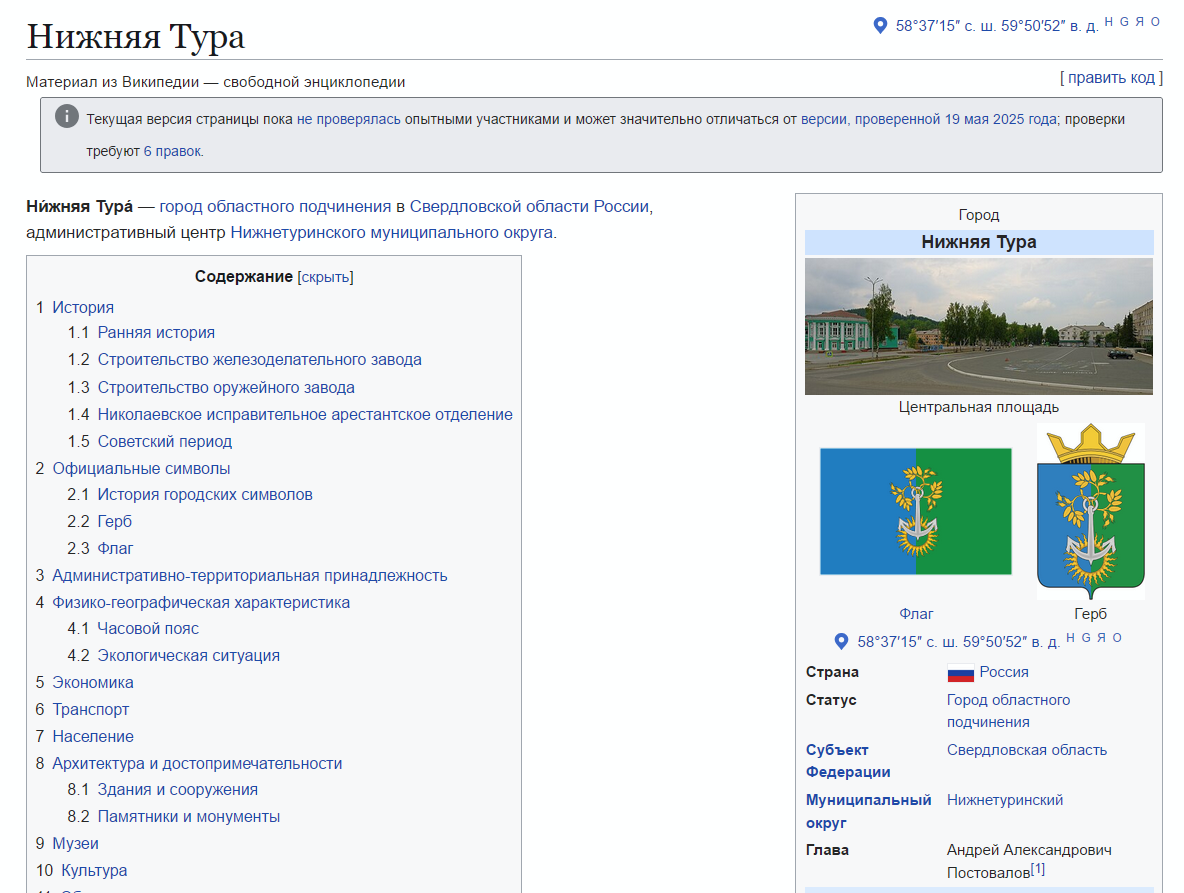Screen dimensions: 1184x893
Task: Click the Я map link in infobox
Action: pyautogui.click(x=1101, y=638)
